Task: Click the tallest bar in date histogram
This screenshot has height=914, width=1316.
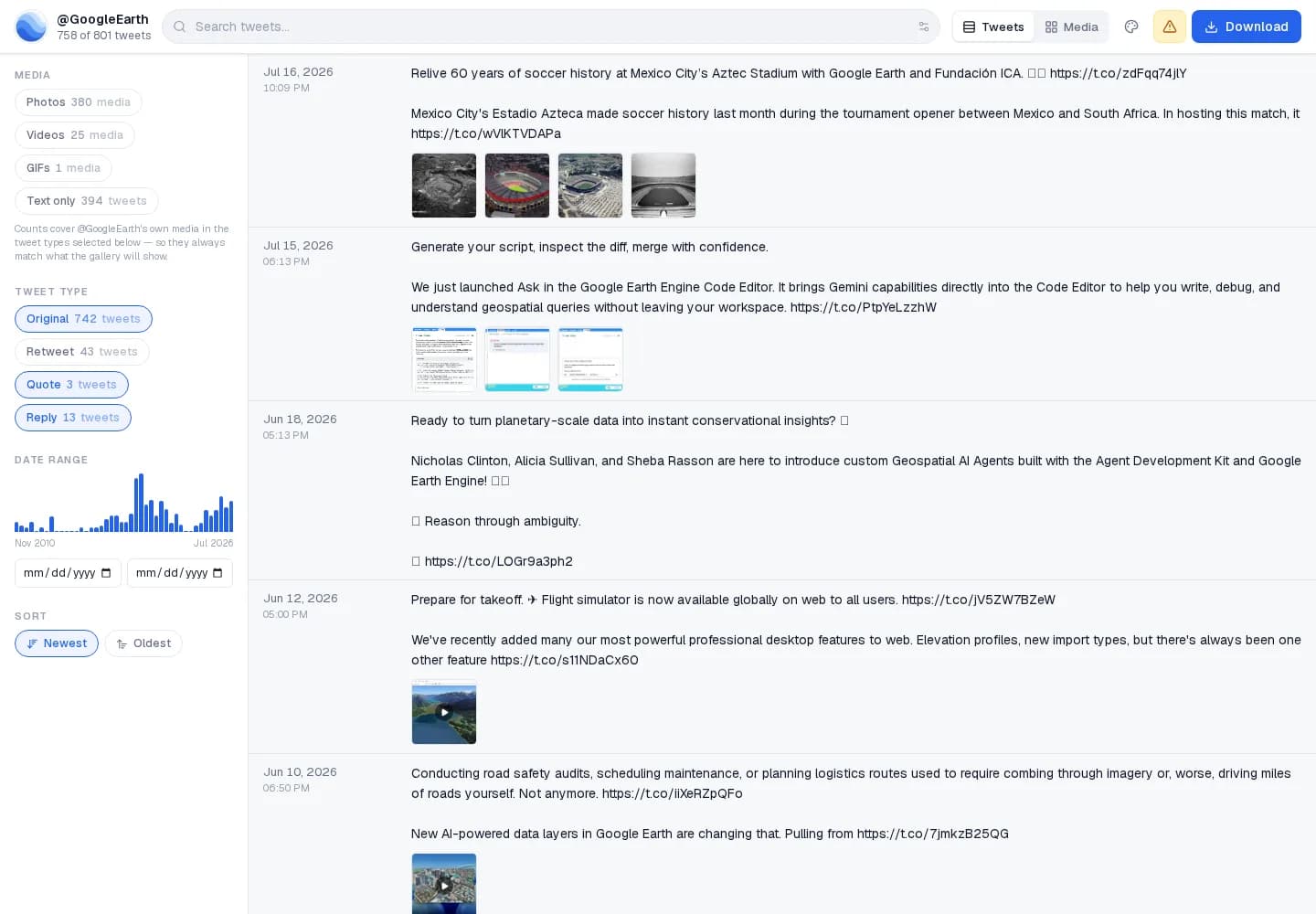Action: pos(141,503)
